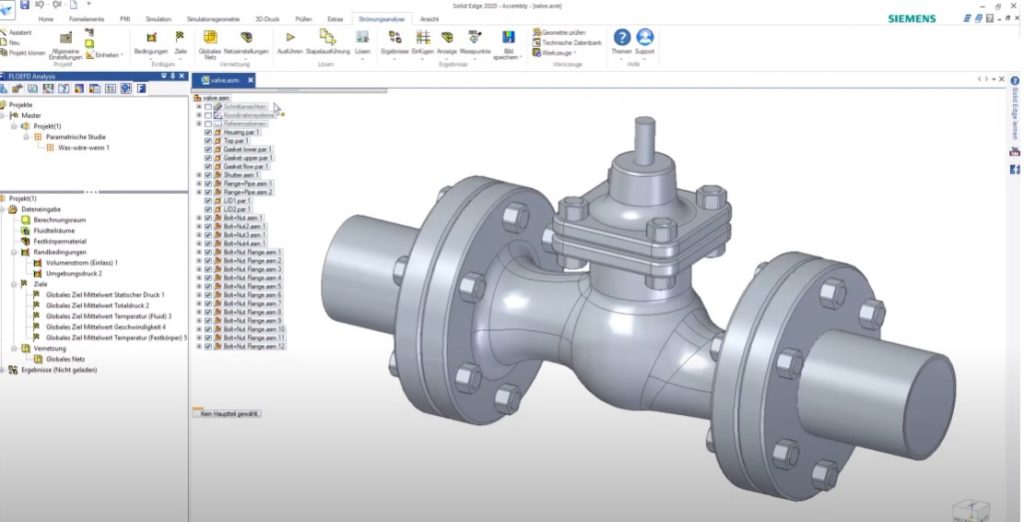The width and height of the screenshot is (1024, 522).
Task: Toggle the Shutter.asm:1 visibility checkbox
Action: coord(208,175)
